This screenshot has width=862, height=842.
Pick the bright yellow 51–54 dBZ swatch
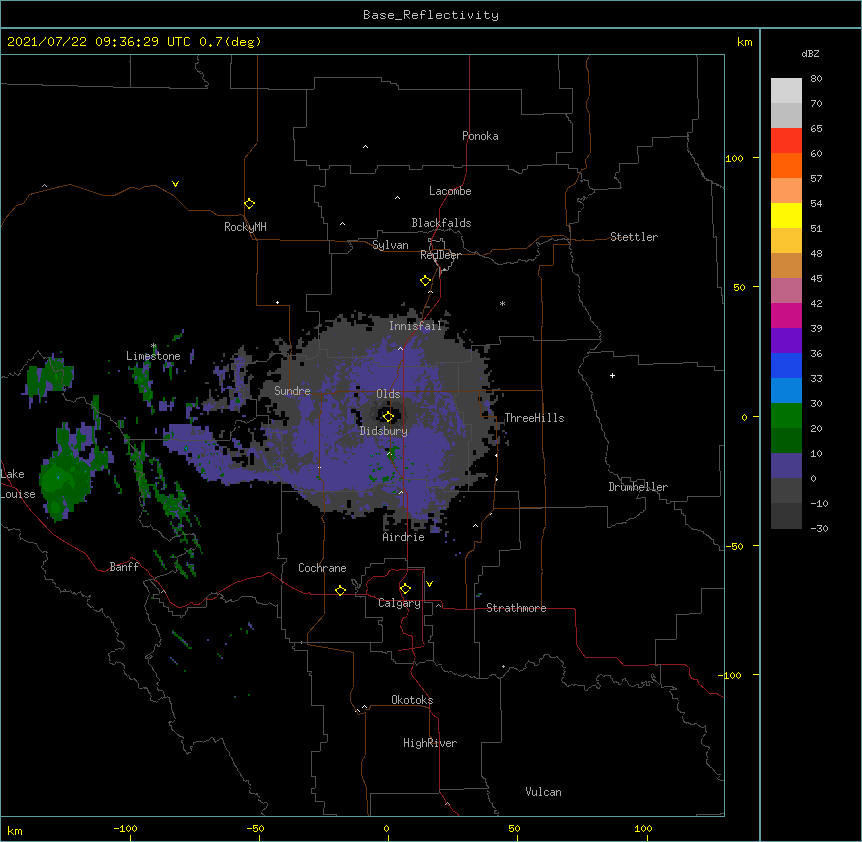(786, 216)
